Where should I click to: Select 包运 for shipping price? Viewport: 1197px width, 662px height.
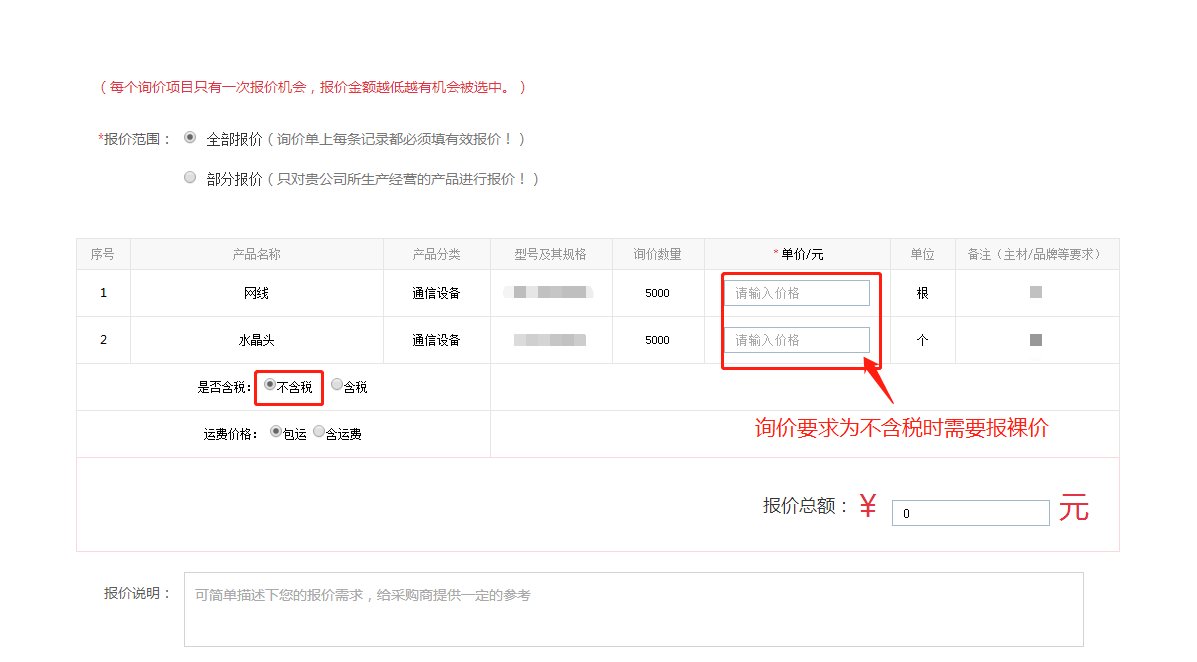tap(276, 432)
